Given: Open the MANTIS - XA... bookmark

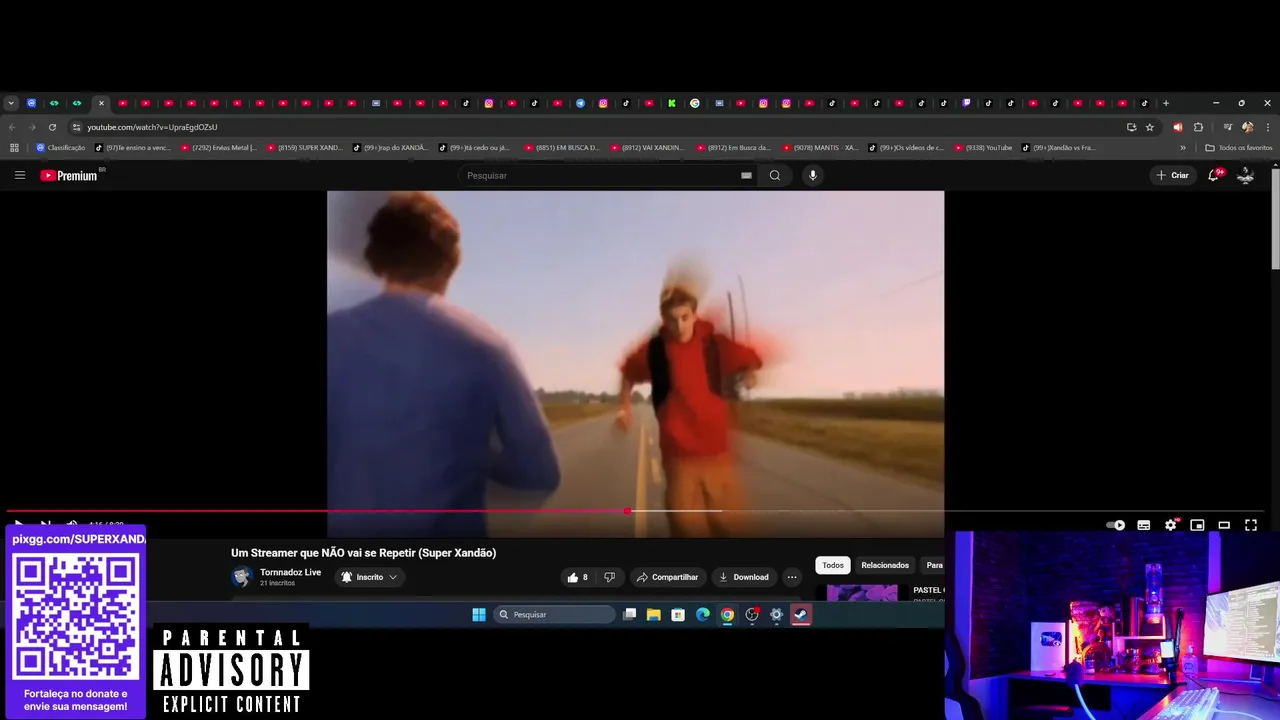Looking at the screenshot, I should point(820,147).
